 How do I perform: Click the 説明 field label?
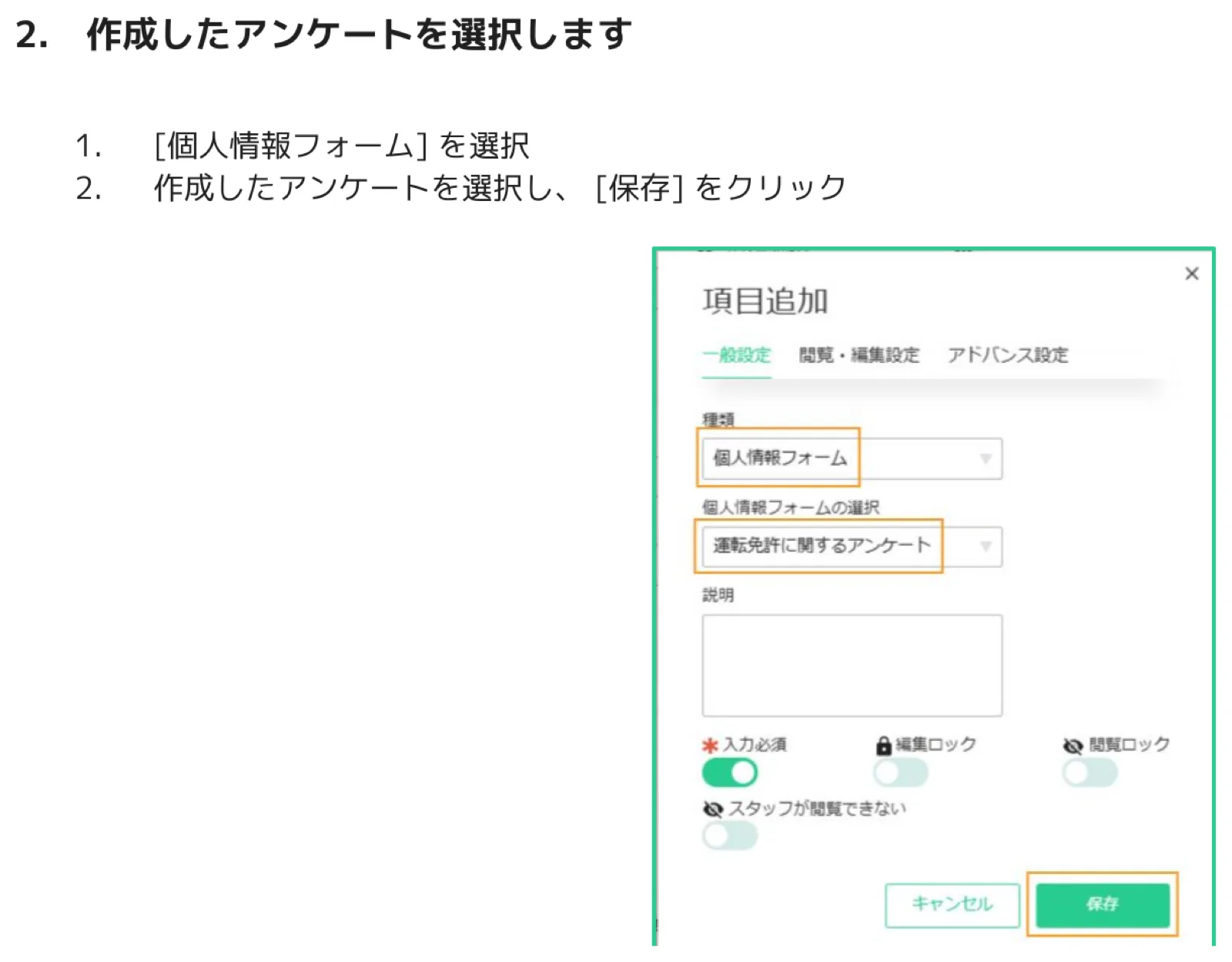pyautogui.click(x=718, y=595)
